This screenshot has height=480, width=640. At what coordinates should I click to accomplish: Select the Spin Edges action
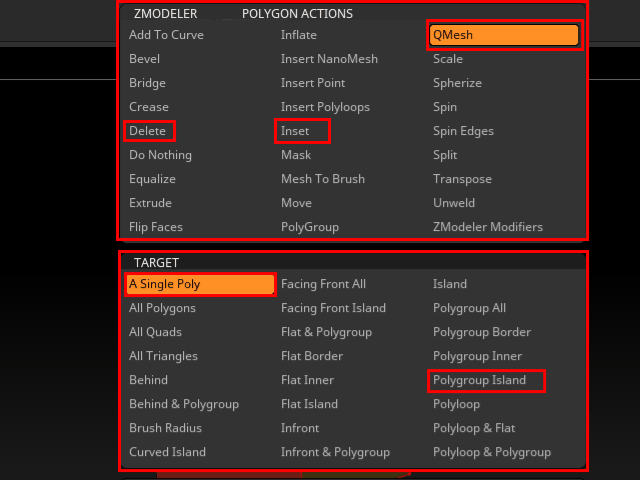click(x=463, y=131)
